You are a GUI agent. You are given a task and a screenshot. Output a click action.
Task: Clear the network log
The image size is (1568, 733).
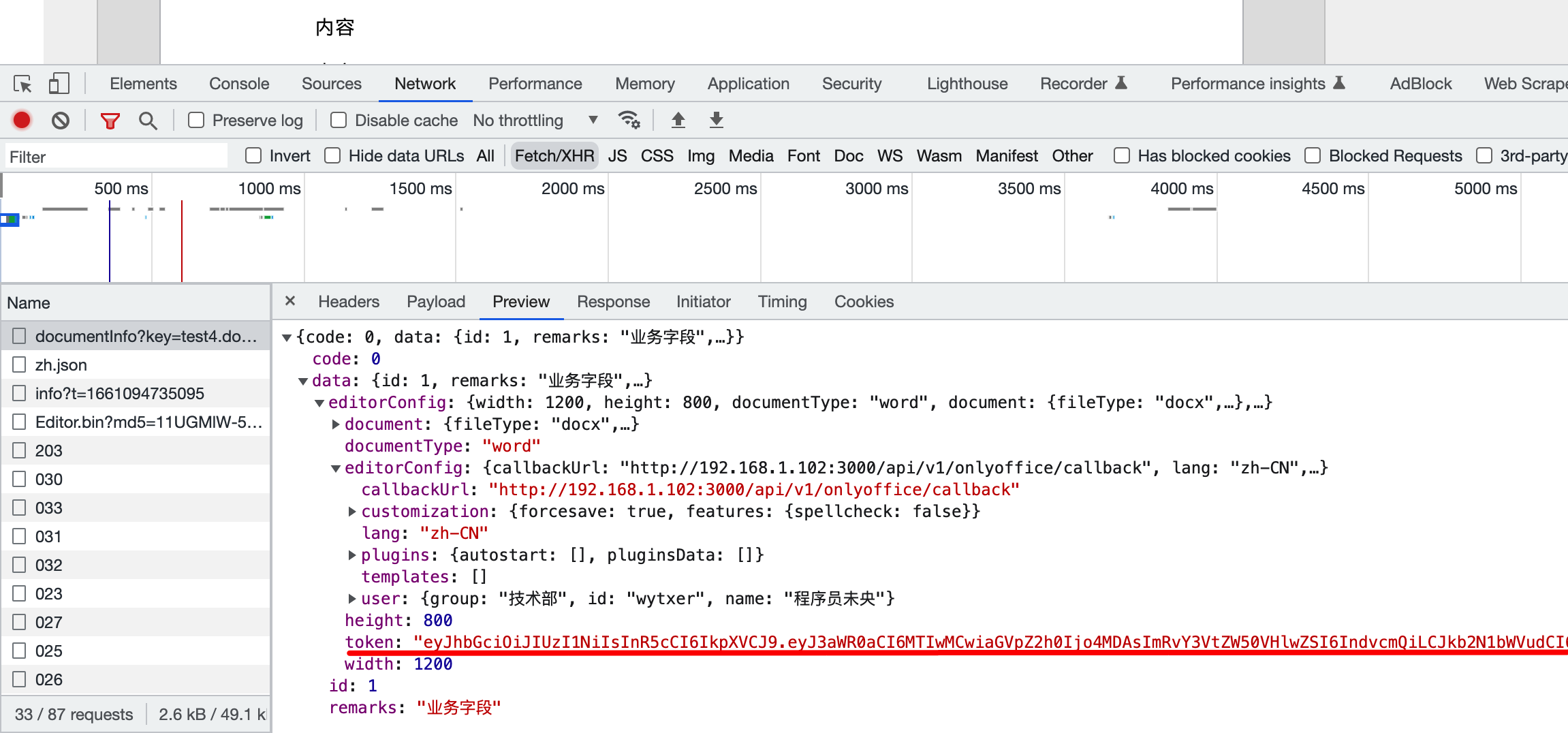coord(61,121)
